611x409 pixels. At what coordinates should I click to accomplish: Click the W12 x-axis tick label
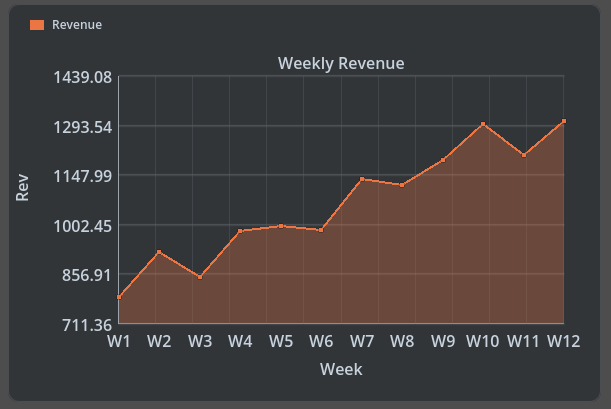[x=564, y=342]
